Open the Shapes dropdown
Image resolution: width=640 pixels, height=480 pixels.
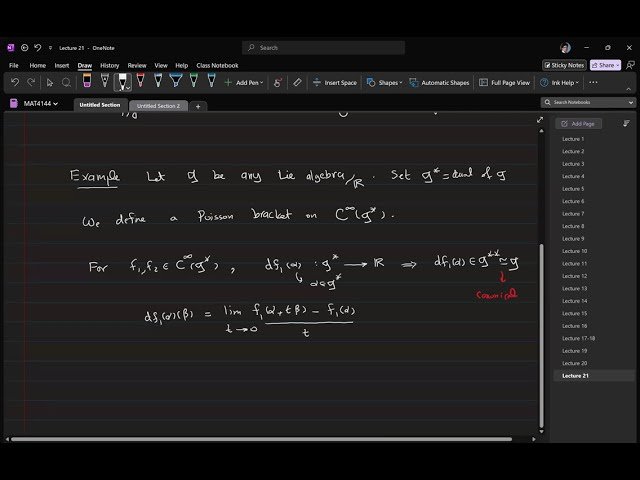(x=384, y=82)
